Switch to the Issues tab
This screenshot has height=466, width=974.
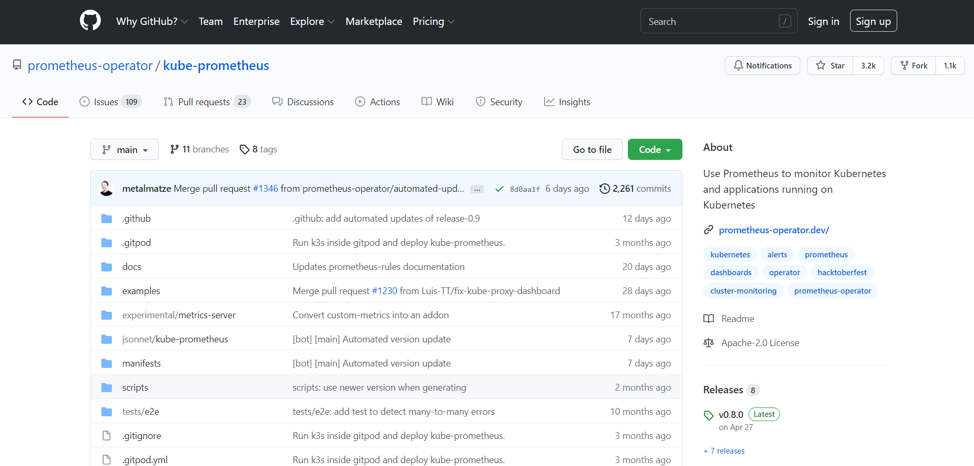[x=111, y=102]
